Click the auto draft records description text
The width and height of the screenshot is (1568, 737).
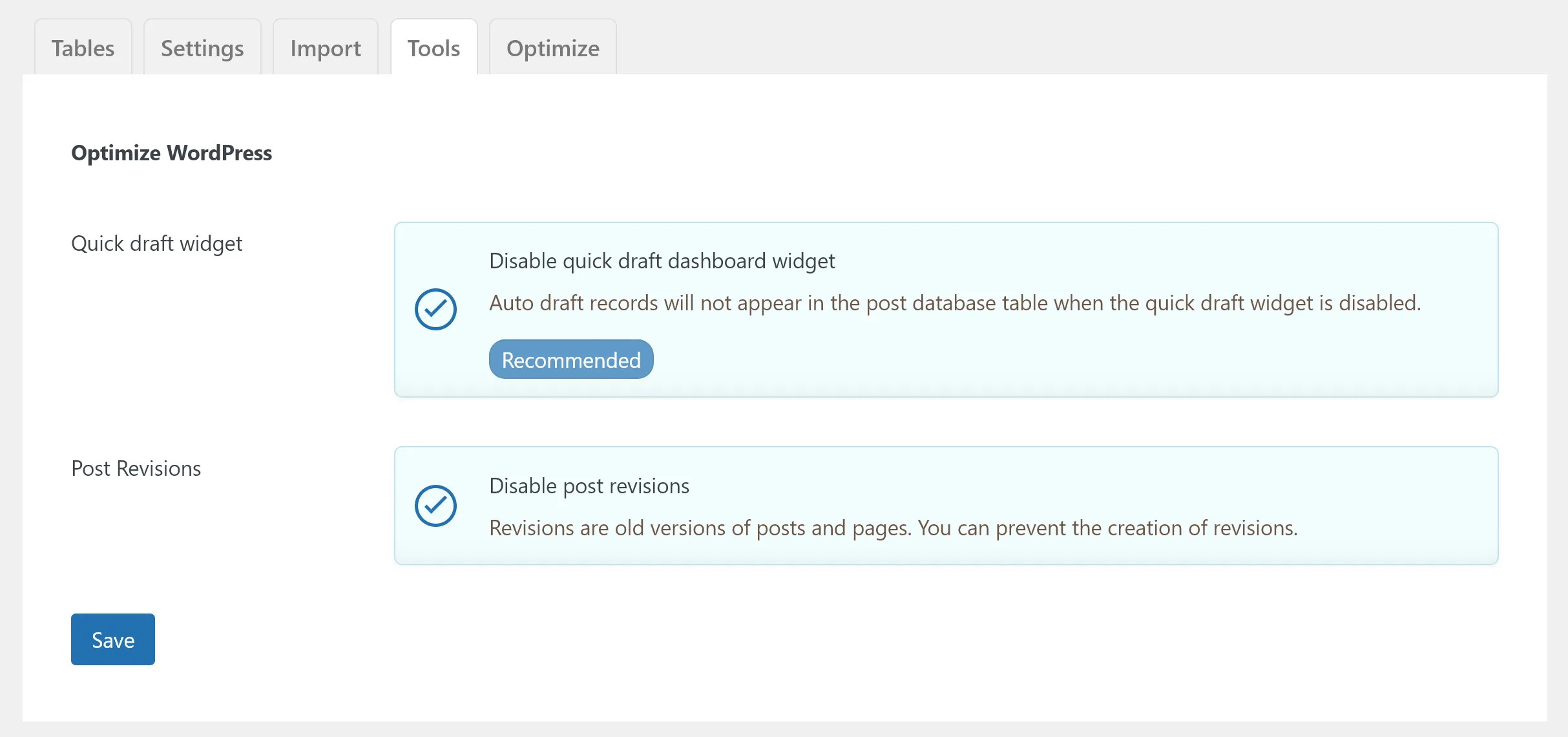pyautogui.click(x=955, y=303)
